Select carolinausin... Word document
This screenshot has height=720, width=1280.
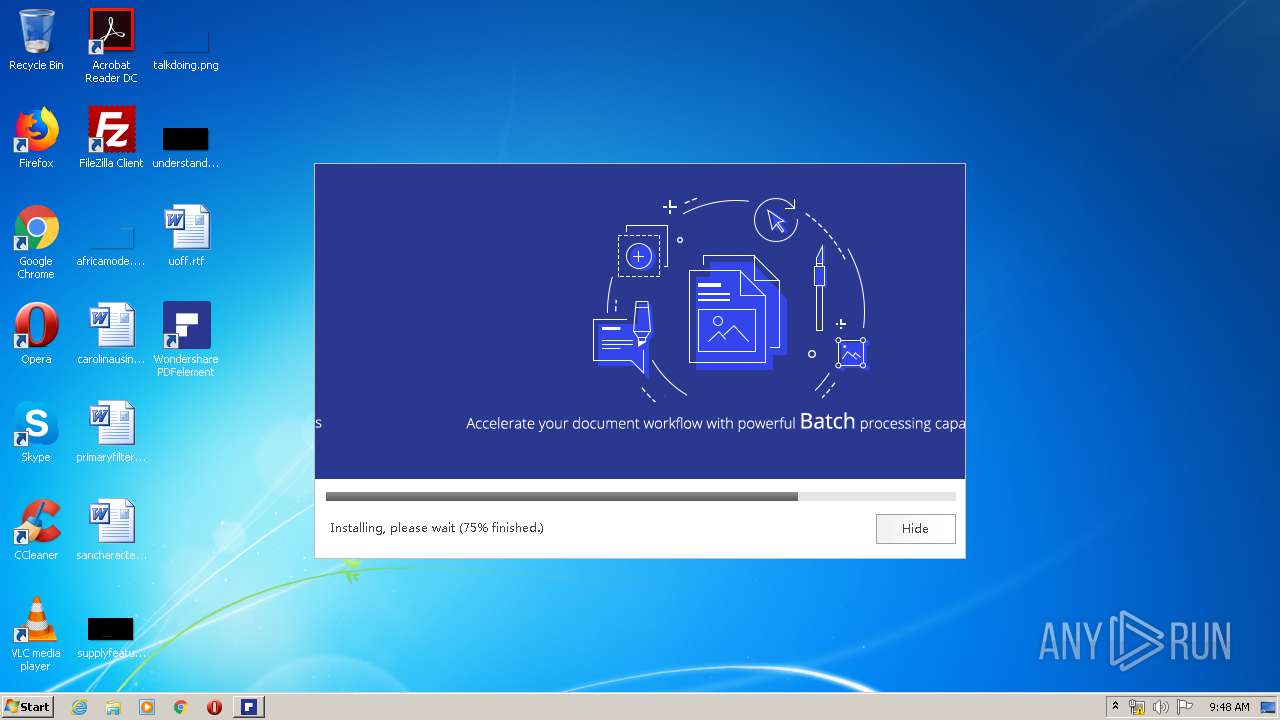tap(111, 334)
